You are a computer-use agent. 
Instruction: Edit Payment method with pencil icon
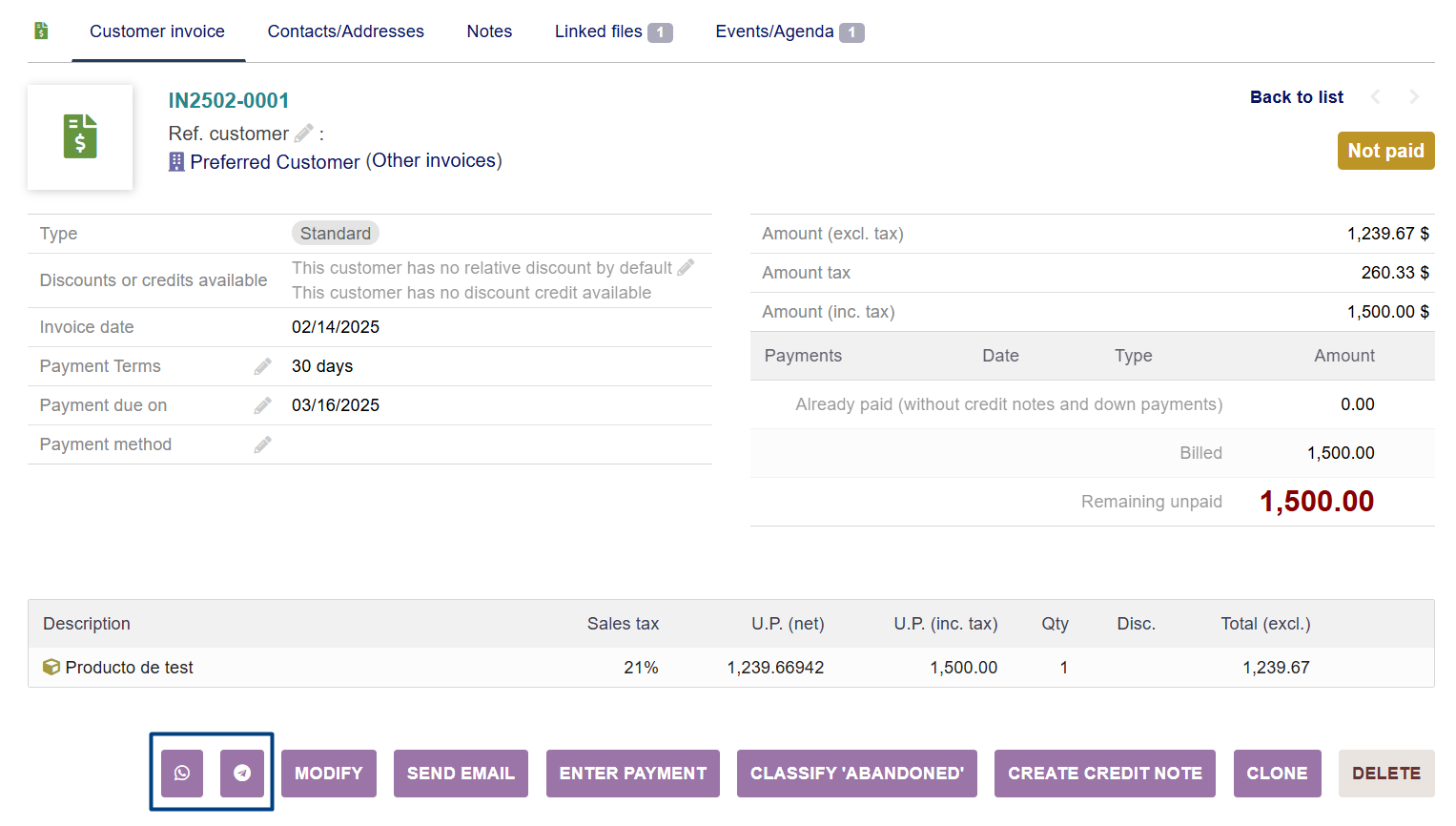pyautogui.click(x=262, y=444)
